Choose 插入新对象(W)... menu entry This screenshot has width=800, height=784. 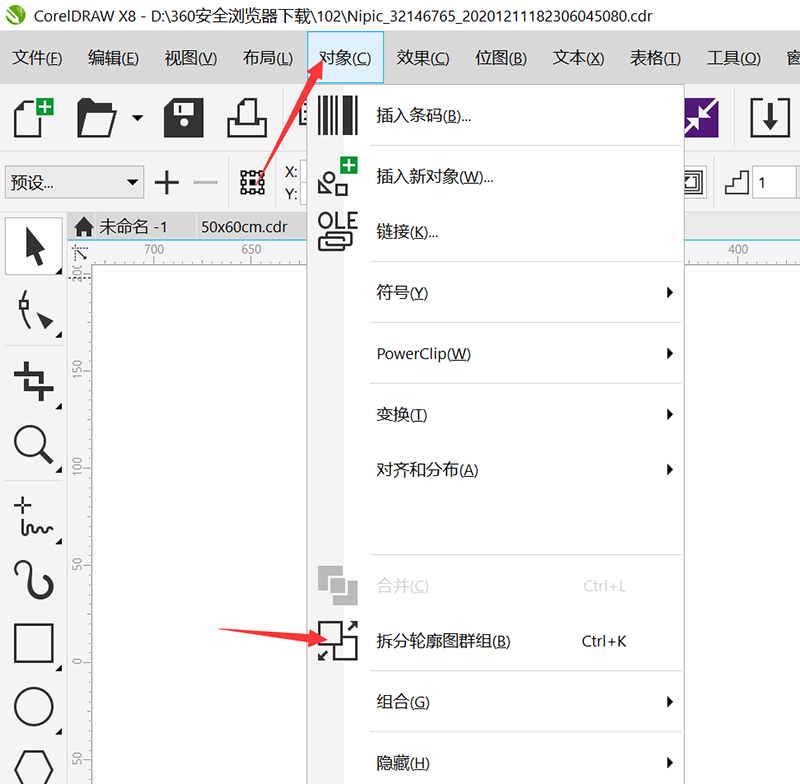[x=496, y=177]
